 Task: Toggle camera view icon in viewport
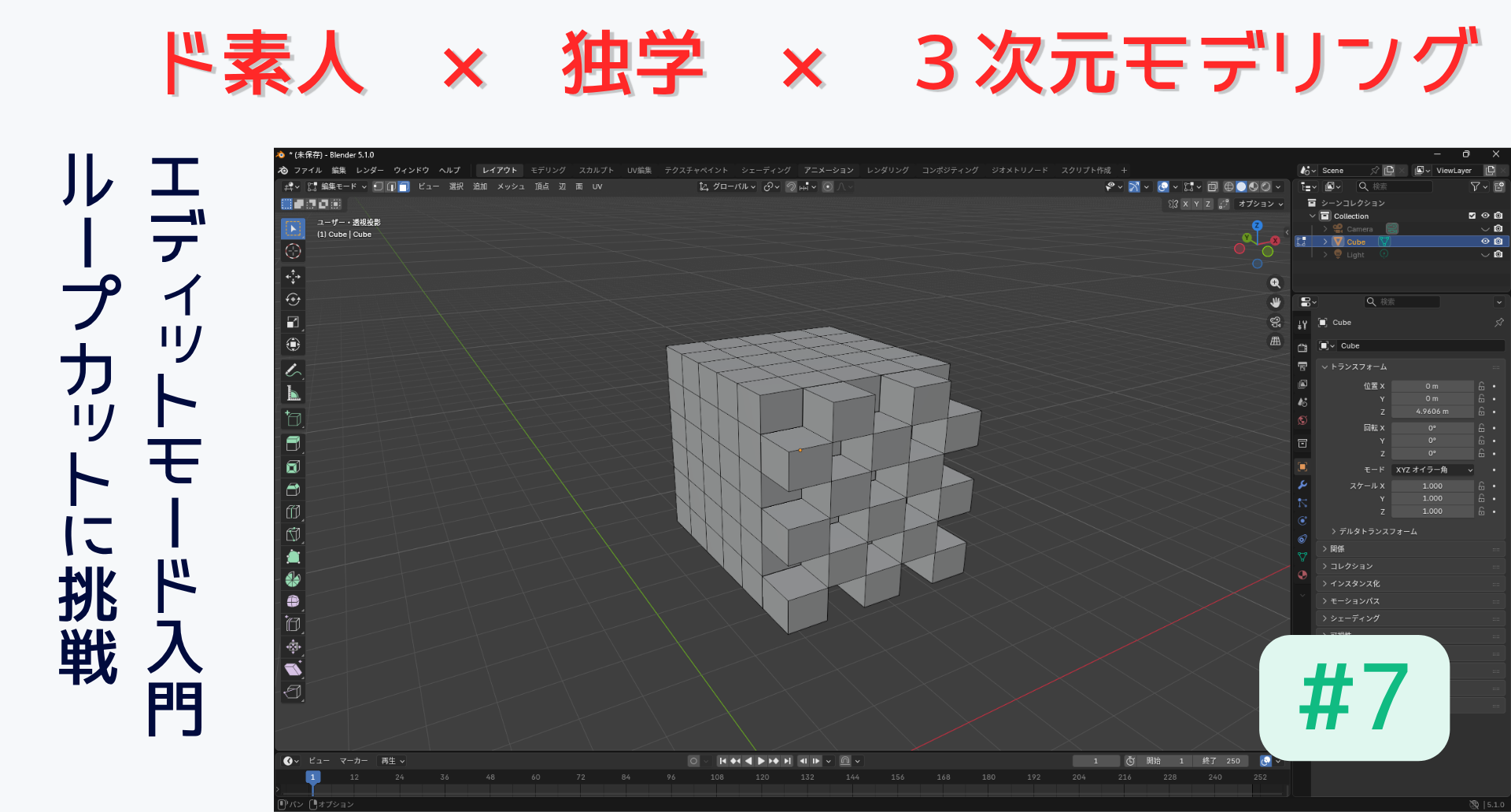[x=1275, y=322]
